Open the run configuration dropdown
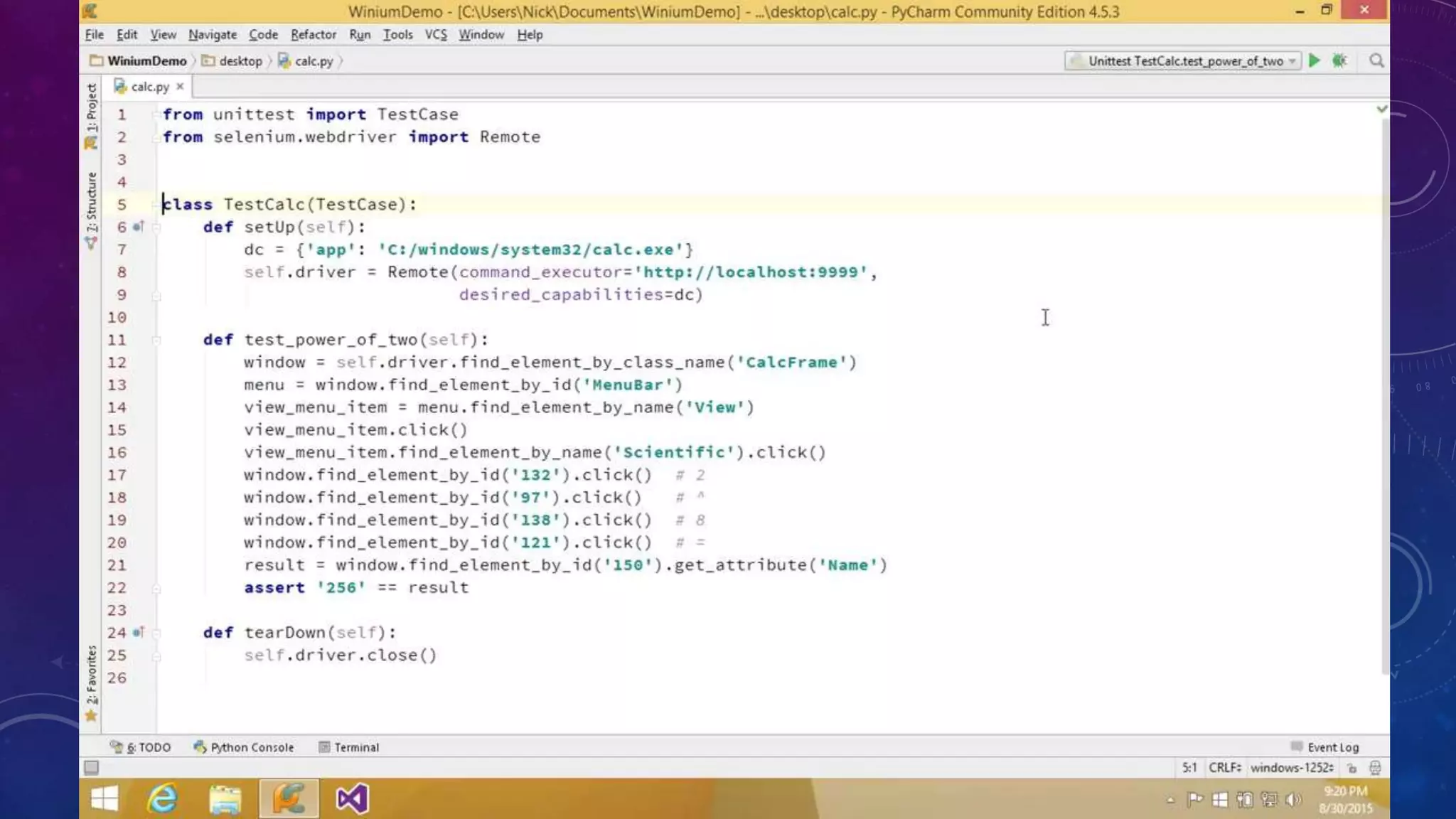Image resolution: width=1456 pixels, height=819 pixels. (1183, 61)
